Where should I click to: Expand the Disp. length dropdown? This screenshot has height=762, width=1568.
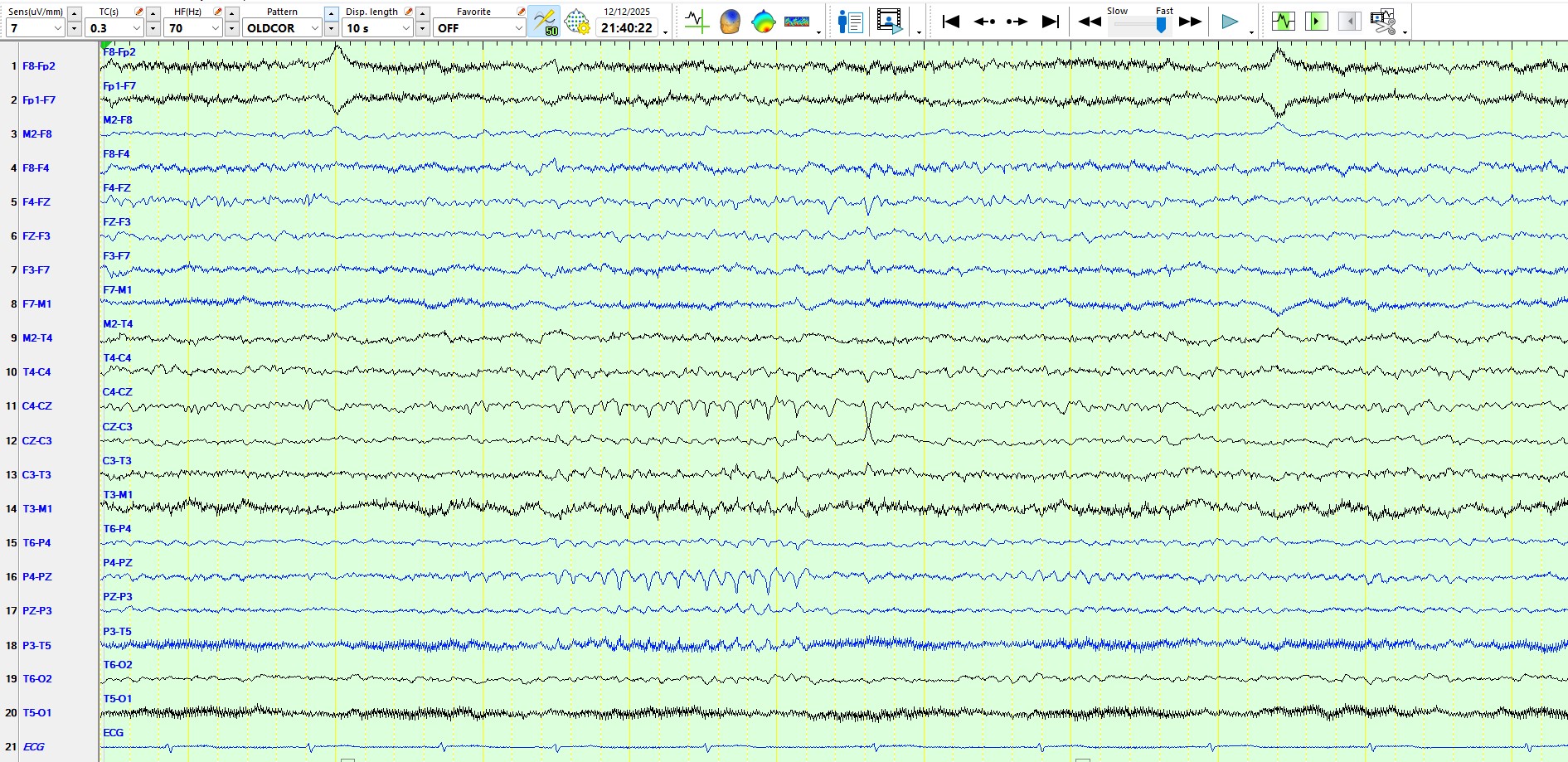point(405,28)
